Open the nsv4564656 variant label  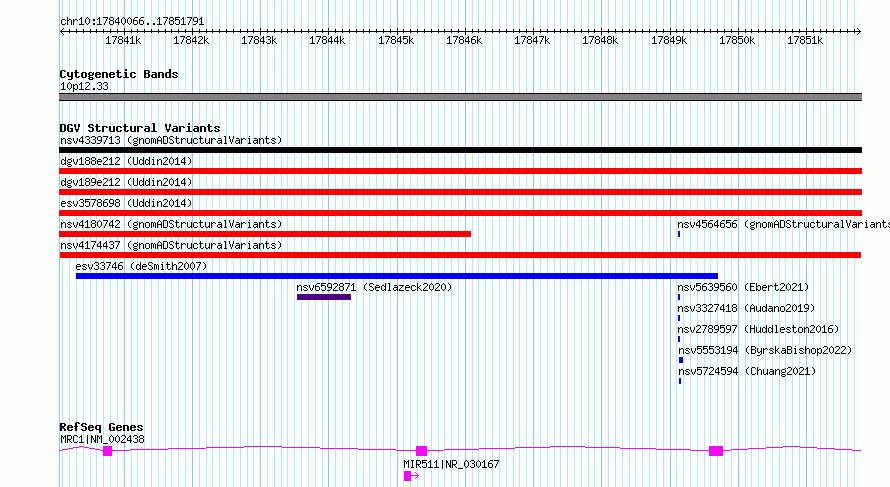click(x=783, y=224)
